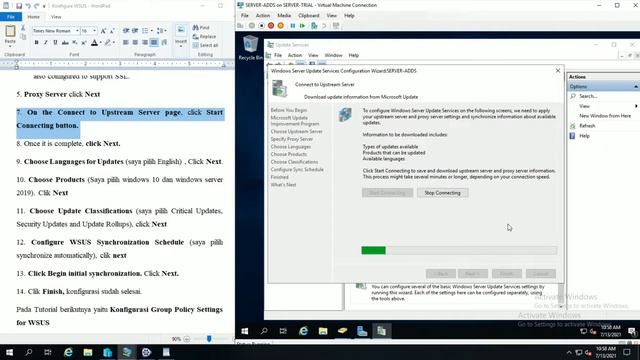
Task: Expand the View submenu arrow in Actions pane
Action: [636, 106]
